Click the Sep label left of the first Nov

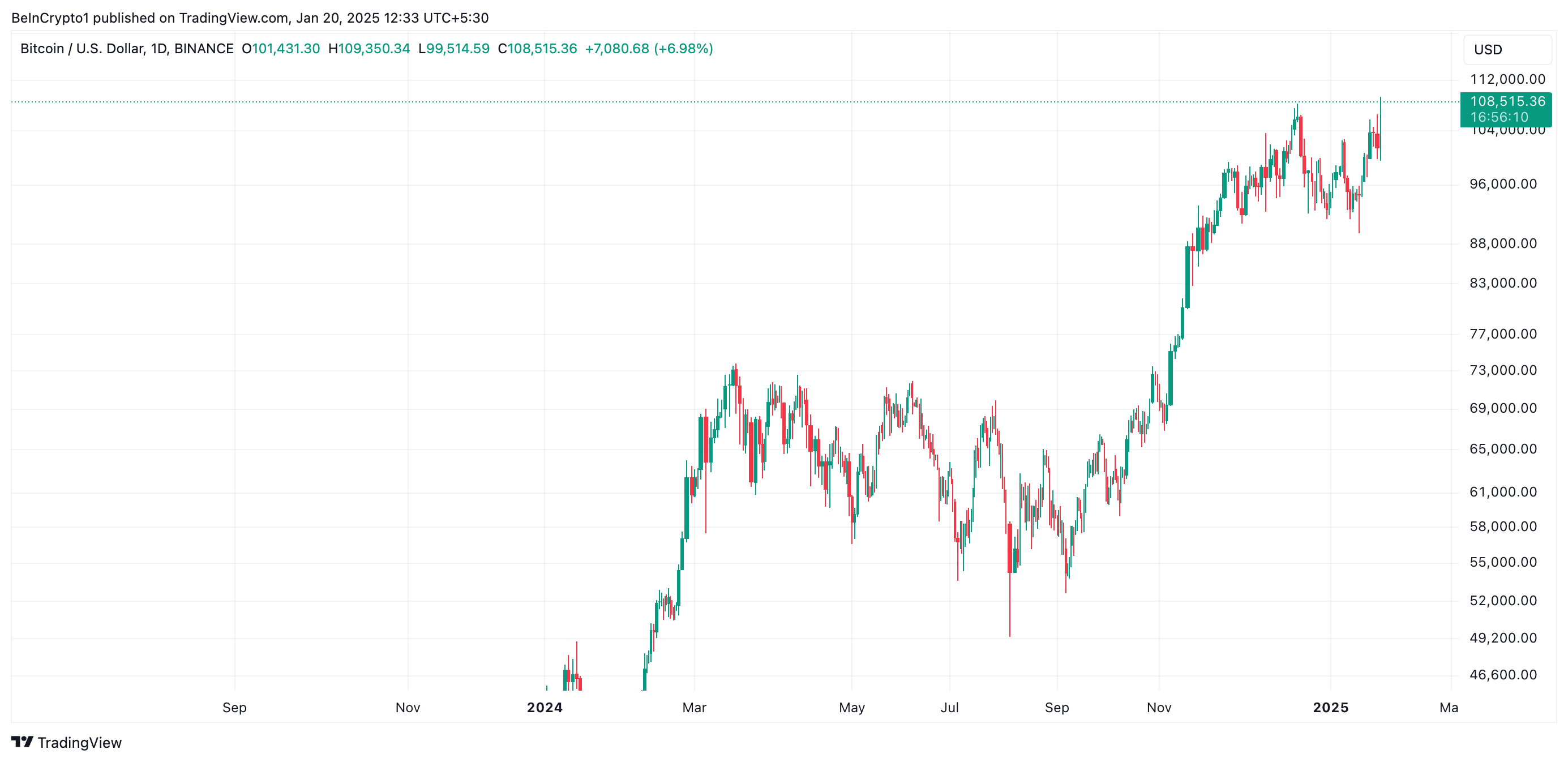[234, 708]
